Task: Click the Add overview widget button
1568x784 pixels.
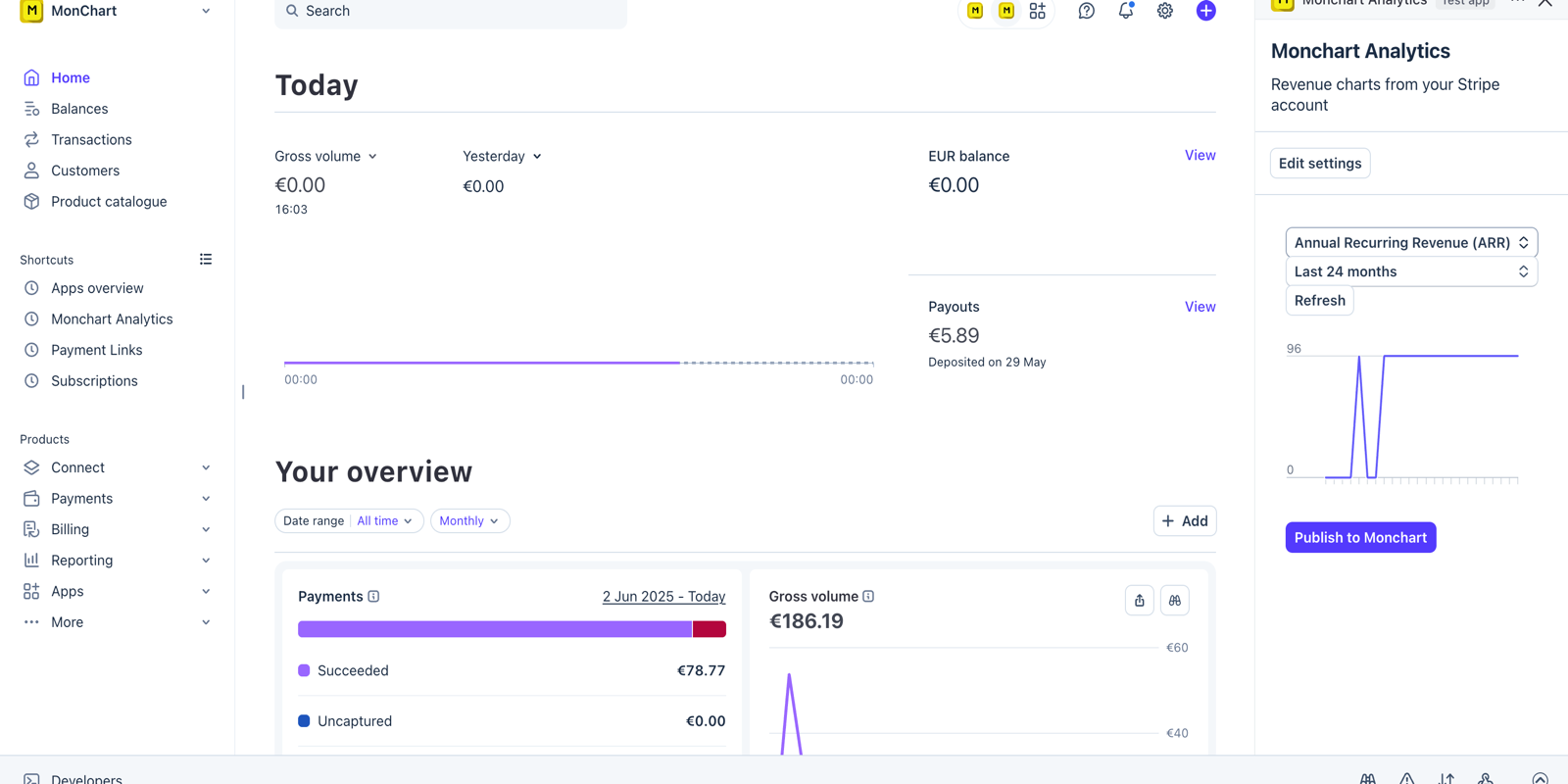Action: 1185,521
